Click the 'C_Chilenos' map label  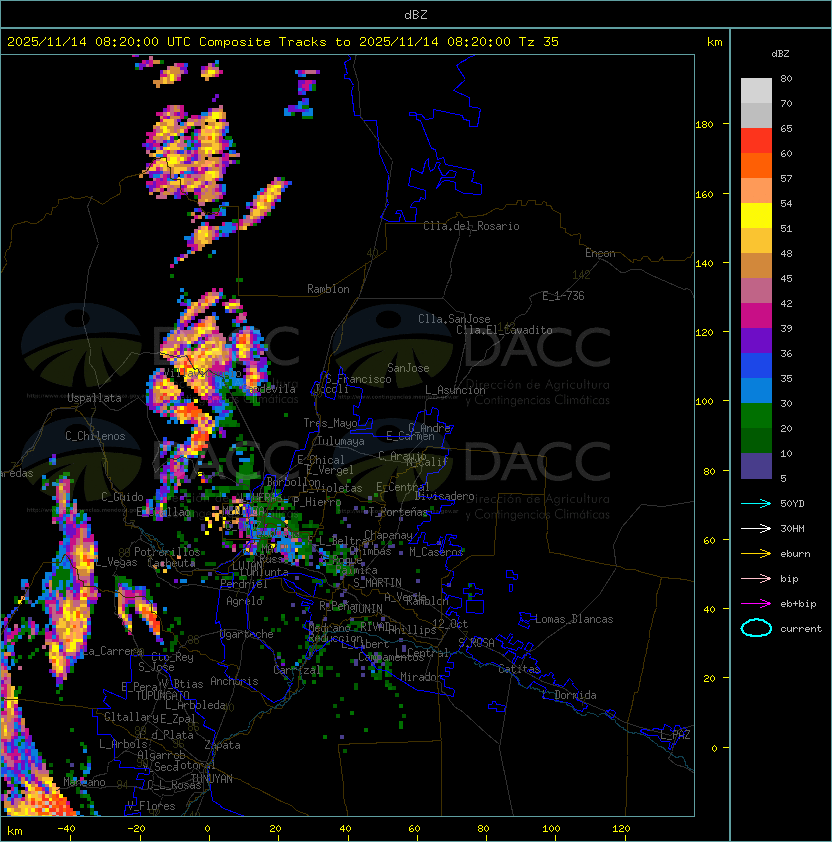tap(95, 436)
